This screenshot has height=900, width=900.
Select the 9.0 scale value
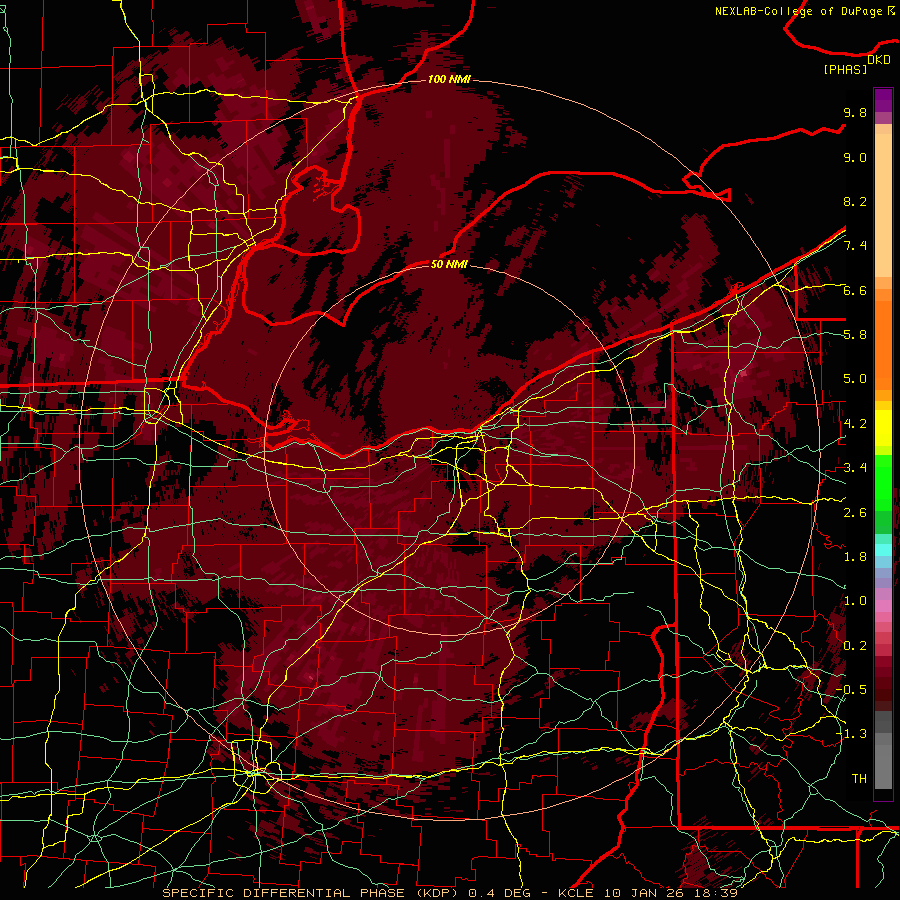tap(855, 157)
